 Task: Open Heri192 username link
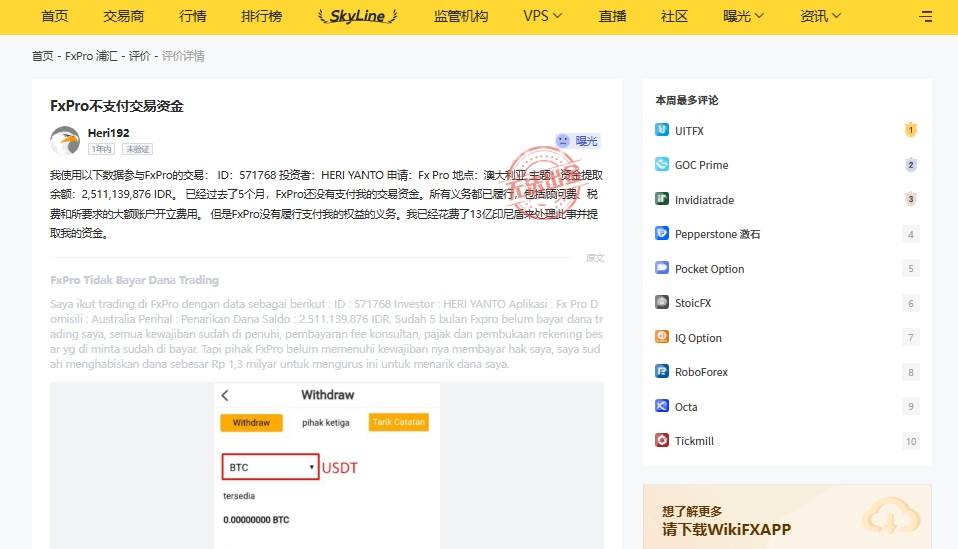[108, 133]
